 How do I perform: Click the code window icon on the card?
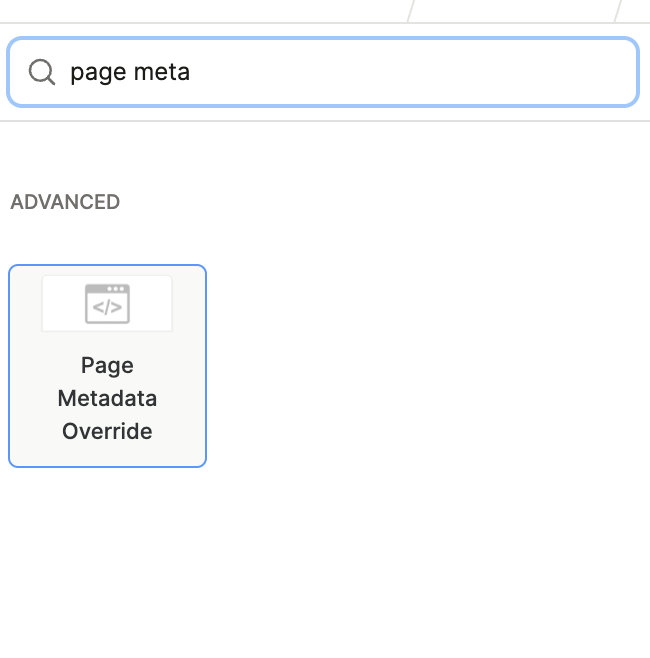107,304
